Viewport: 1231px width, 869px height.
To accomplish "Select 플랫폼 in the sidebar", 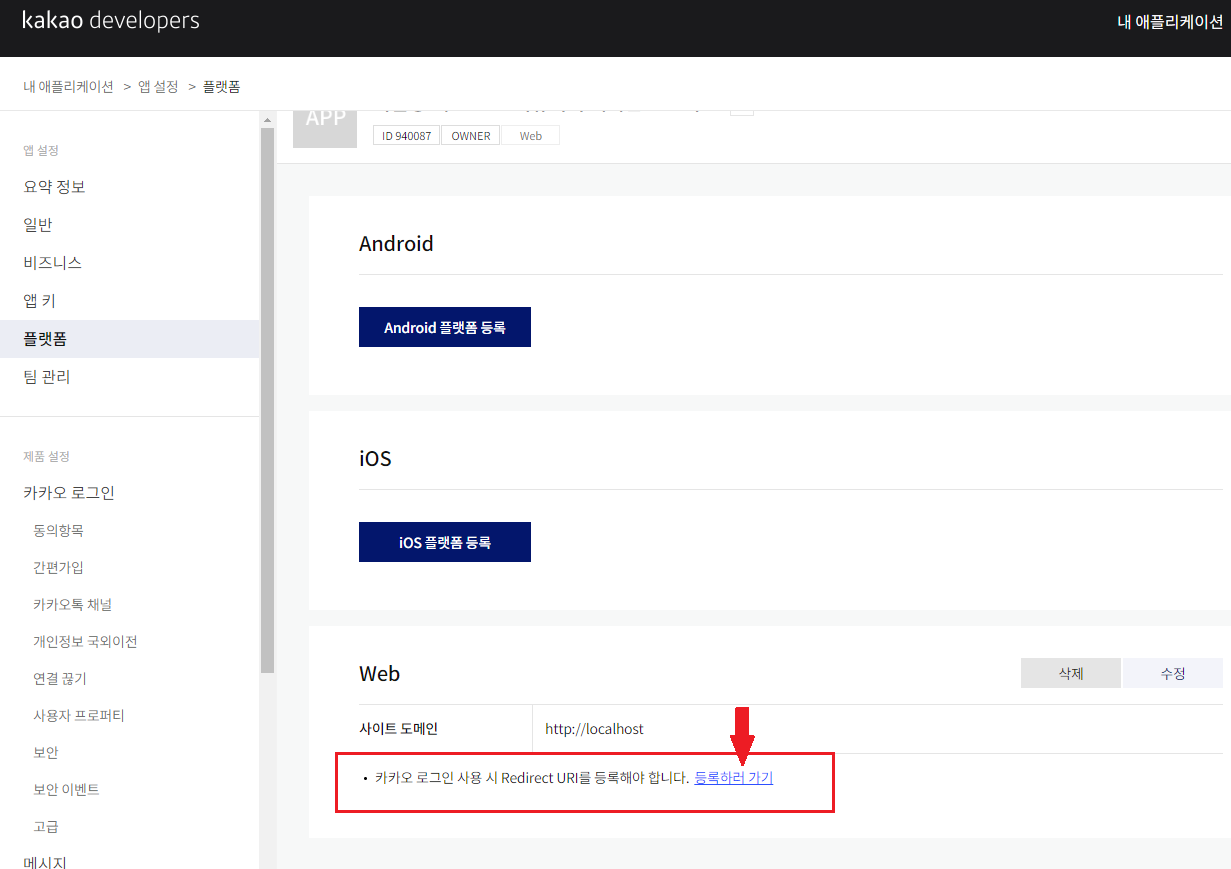I will pos(129,339).
